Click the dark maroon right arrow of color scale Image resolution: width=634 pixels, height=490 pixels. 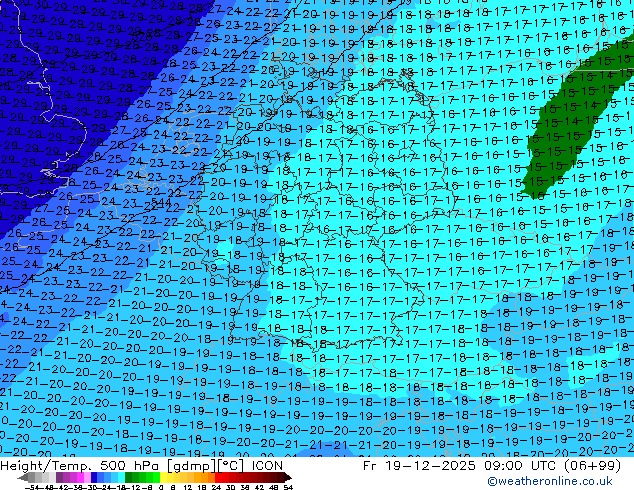click(287, 478)
